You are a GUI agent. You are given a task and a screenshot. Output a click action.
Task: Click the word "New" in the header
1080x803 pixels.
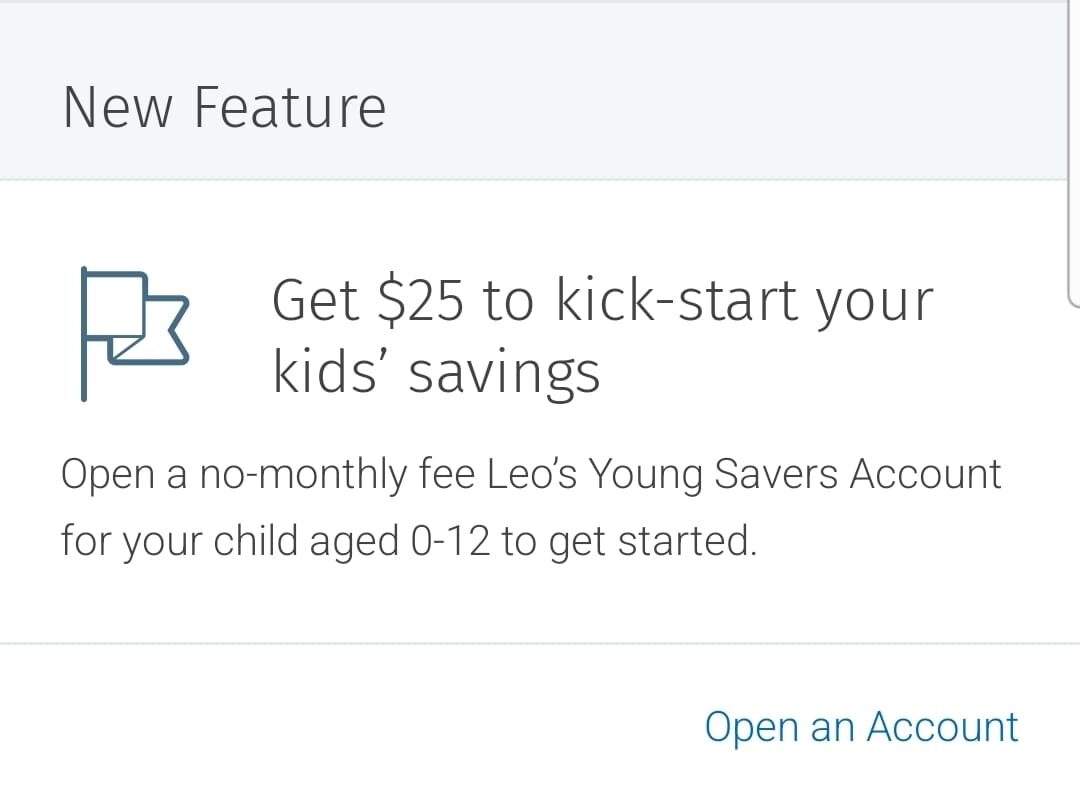(x=119, y=107)
